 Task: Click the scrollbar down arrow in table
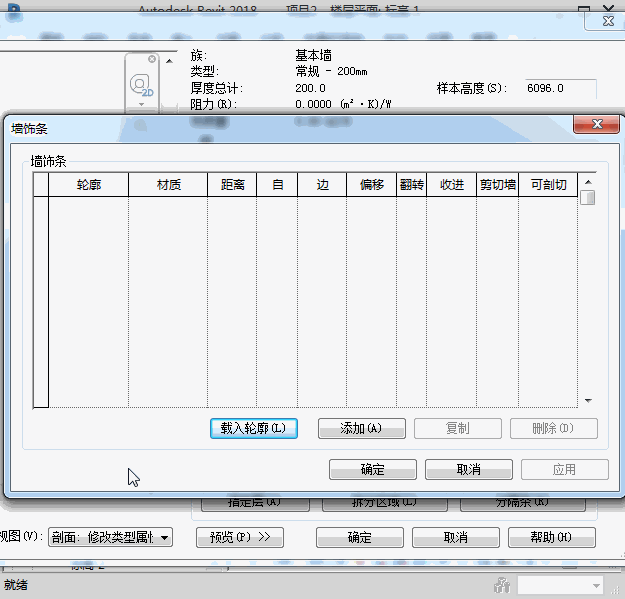point(588,400)
